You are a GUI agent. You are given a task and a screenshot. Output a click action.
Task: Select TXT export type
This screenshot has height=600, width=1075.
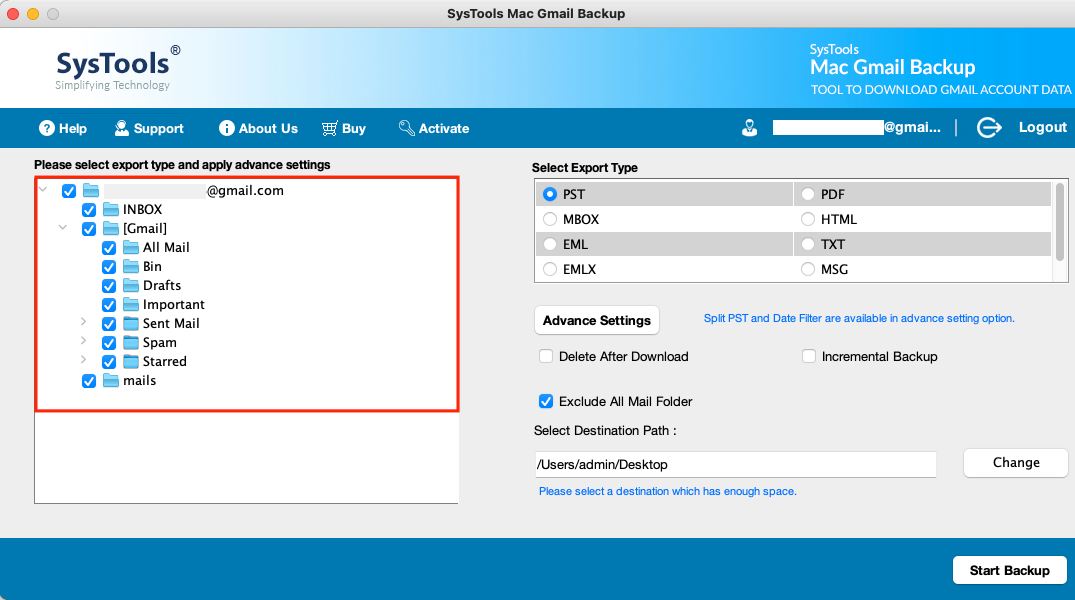(x=808, y=244)
